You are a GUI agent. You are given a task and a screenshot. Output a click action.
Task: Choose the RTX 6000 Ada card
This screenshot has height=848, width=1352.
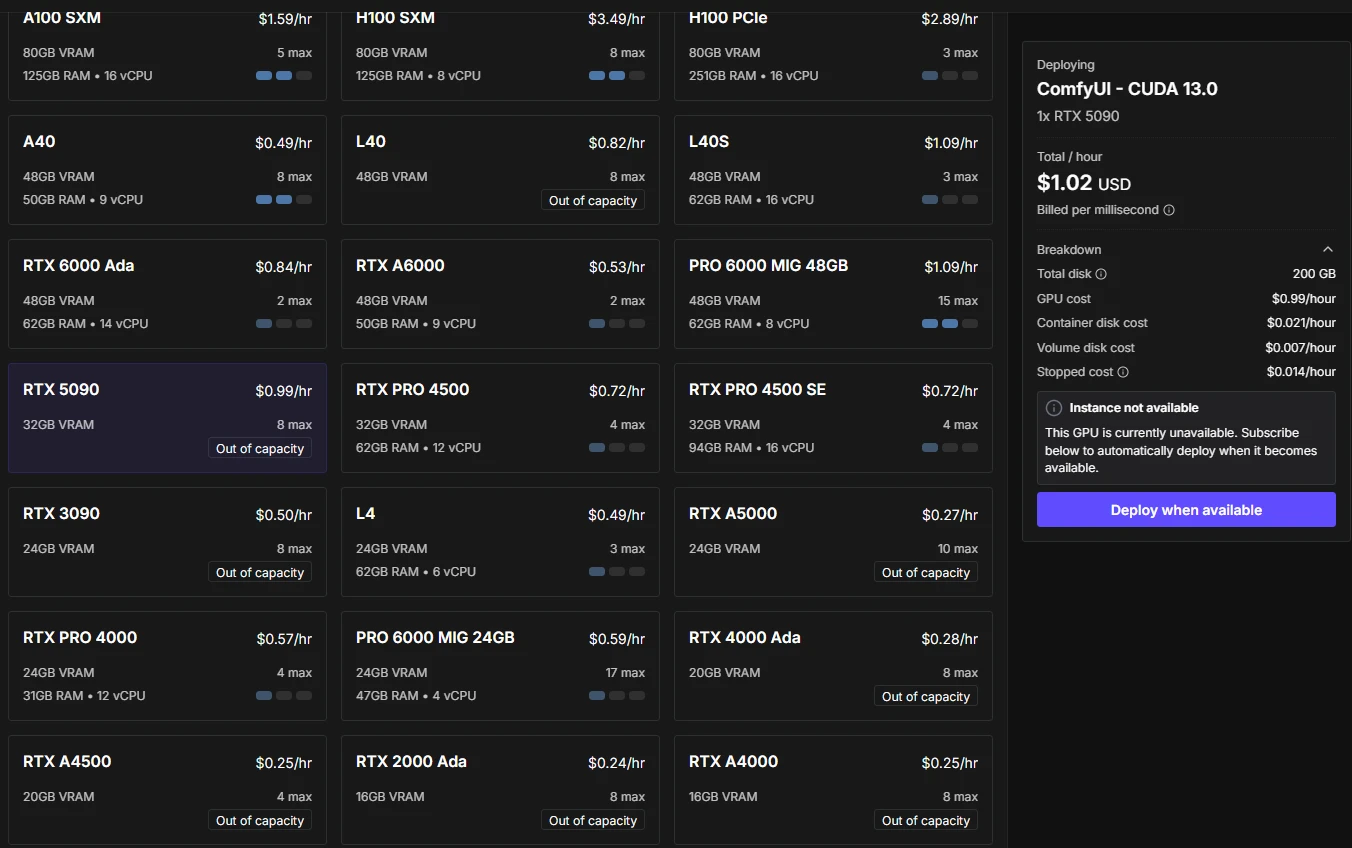coord(167,294)
